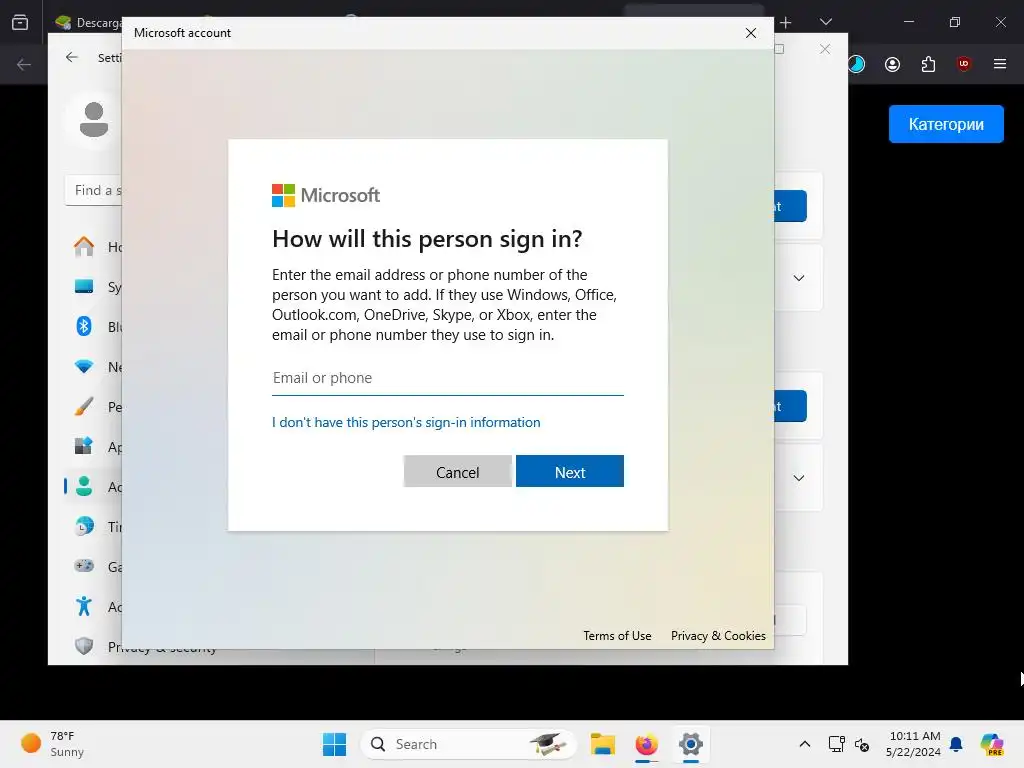Click the muted volume icon in system tray

[x=862, y=744]
